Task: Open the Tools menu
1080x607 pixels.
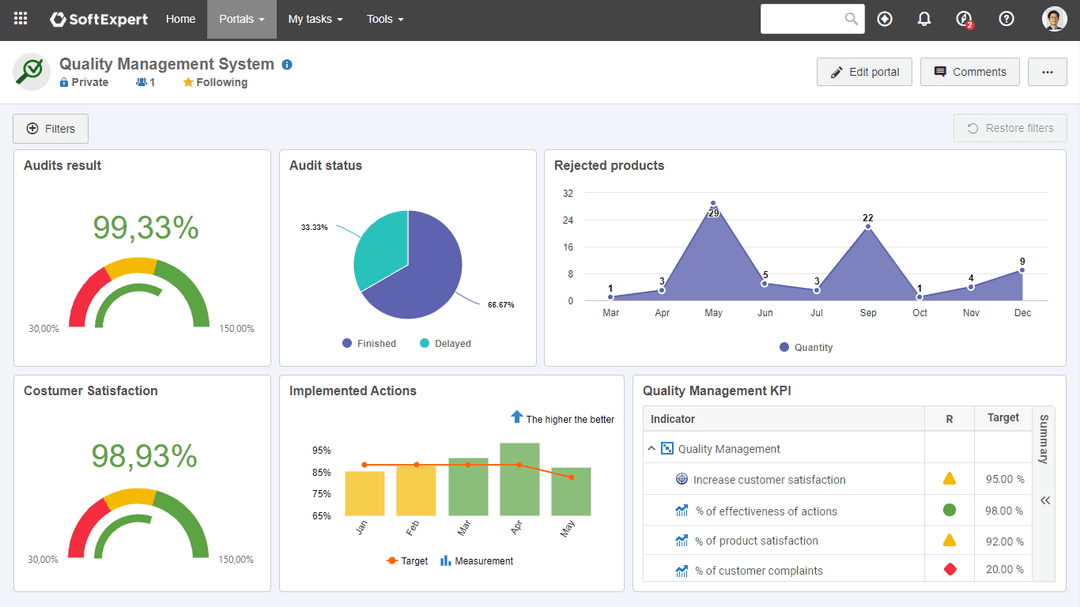Action: click(385, 19)
